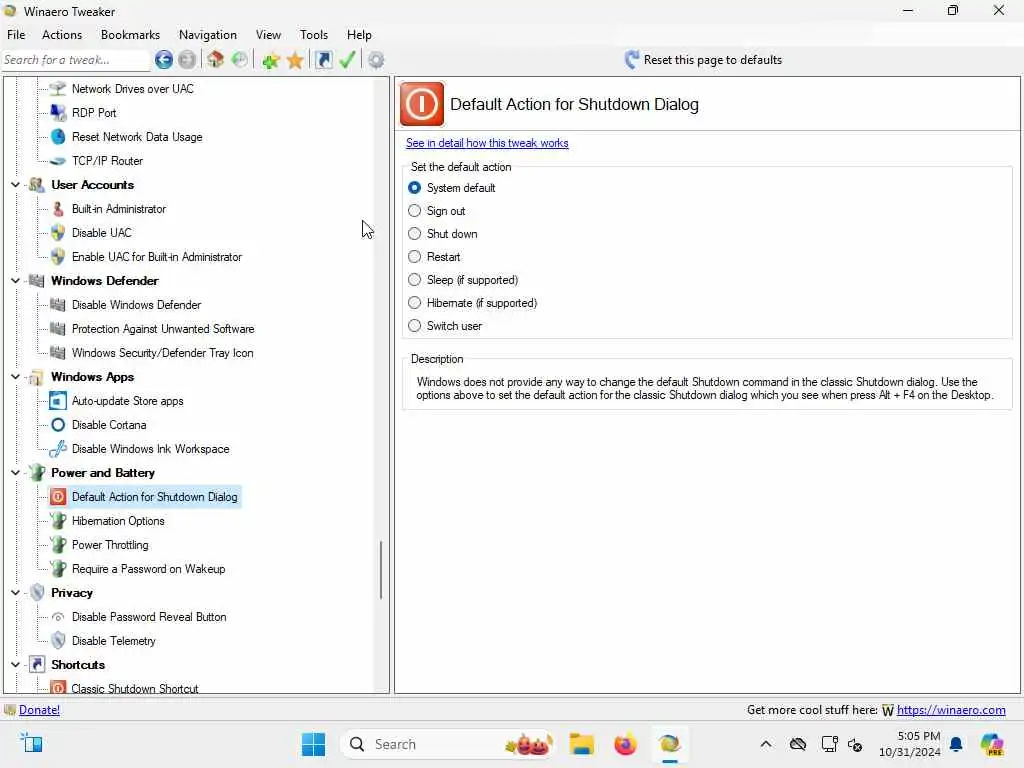Click the Donate! link
1024x768 pixels.
39,710
